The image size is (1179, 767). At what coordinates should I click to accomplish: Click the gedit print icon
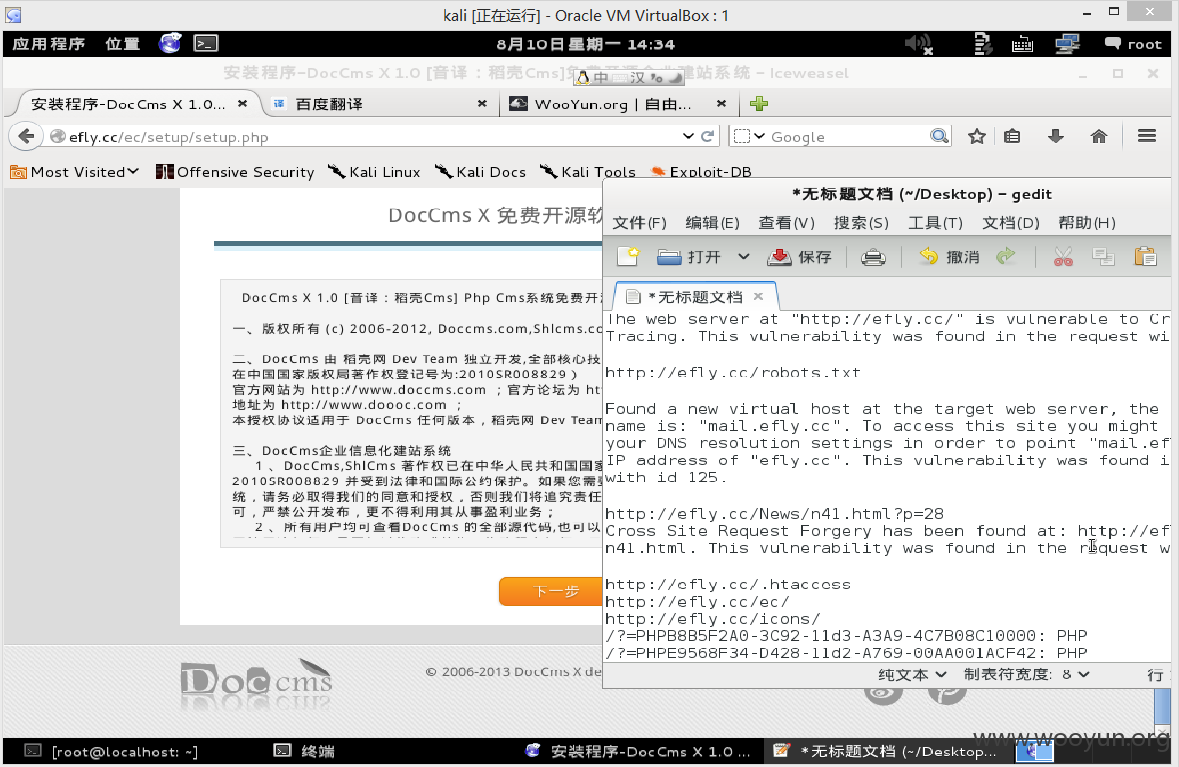(873, 257)
